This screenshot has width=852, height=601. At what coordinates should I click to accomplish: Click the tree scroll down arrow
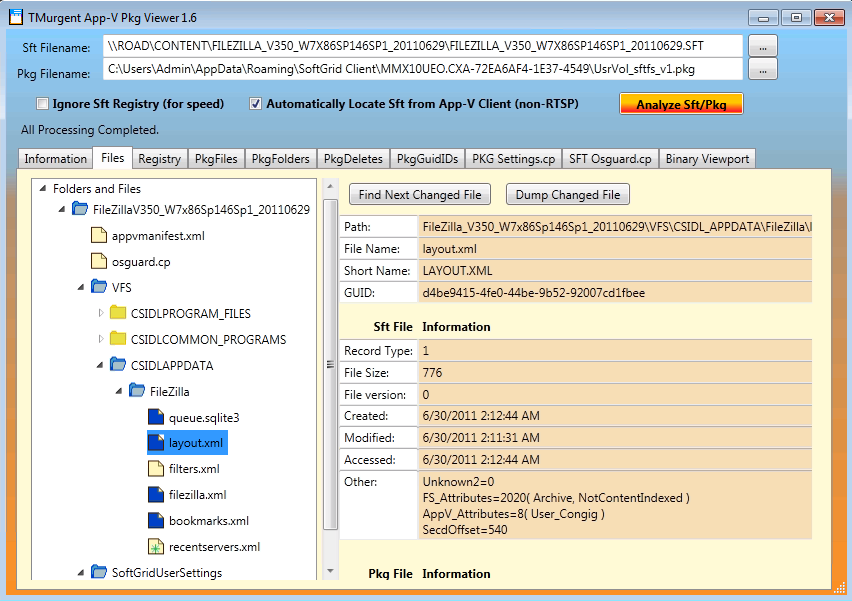pyautogui.click(x=330, y=571)
